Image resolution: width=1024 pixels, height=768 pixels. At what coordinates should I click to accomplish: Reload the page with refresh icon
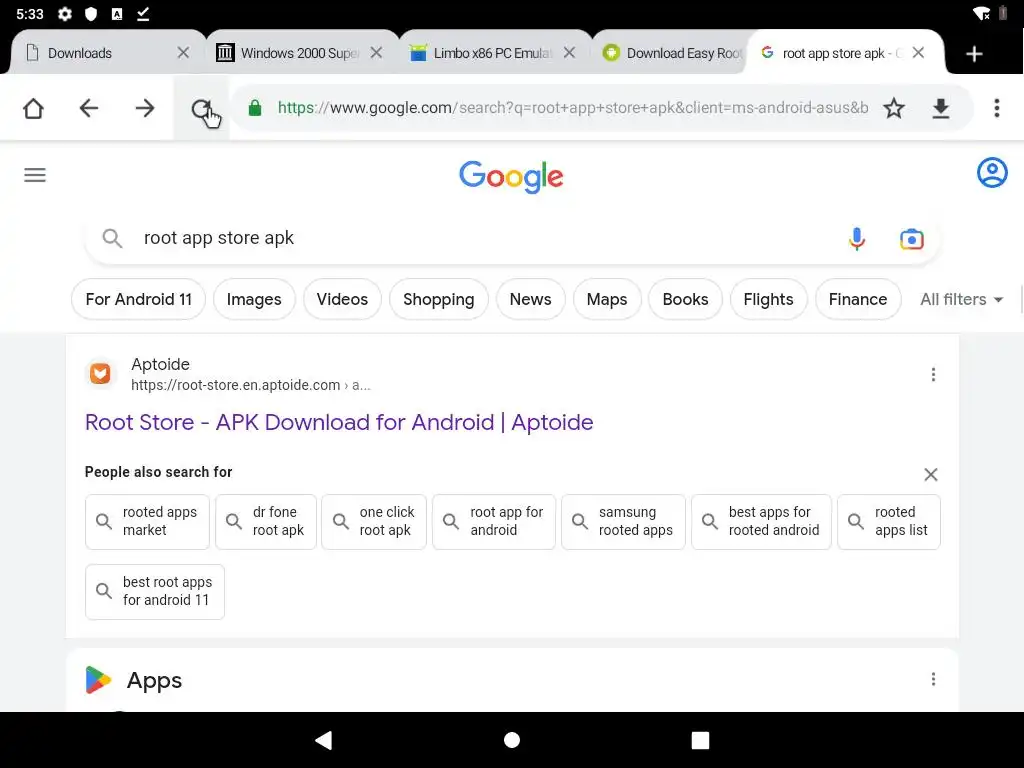[x=201, y=108]
